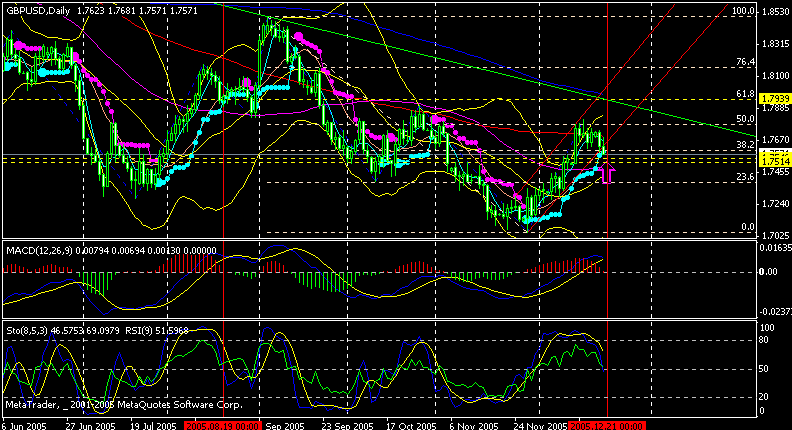Click the RSI(9) 51.5968 label
The width and height of the screenshot is (792, 430).
tap(157, 331)
